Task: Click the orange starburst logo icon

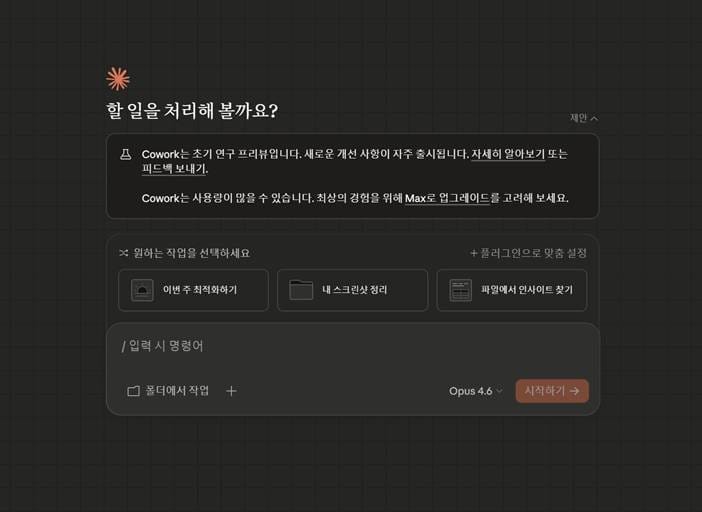Action: (x=118, y=79)
